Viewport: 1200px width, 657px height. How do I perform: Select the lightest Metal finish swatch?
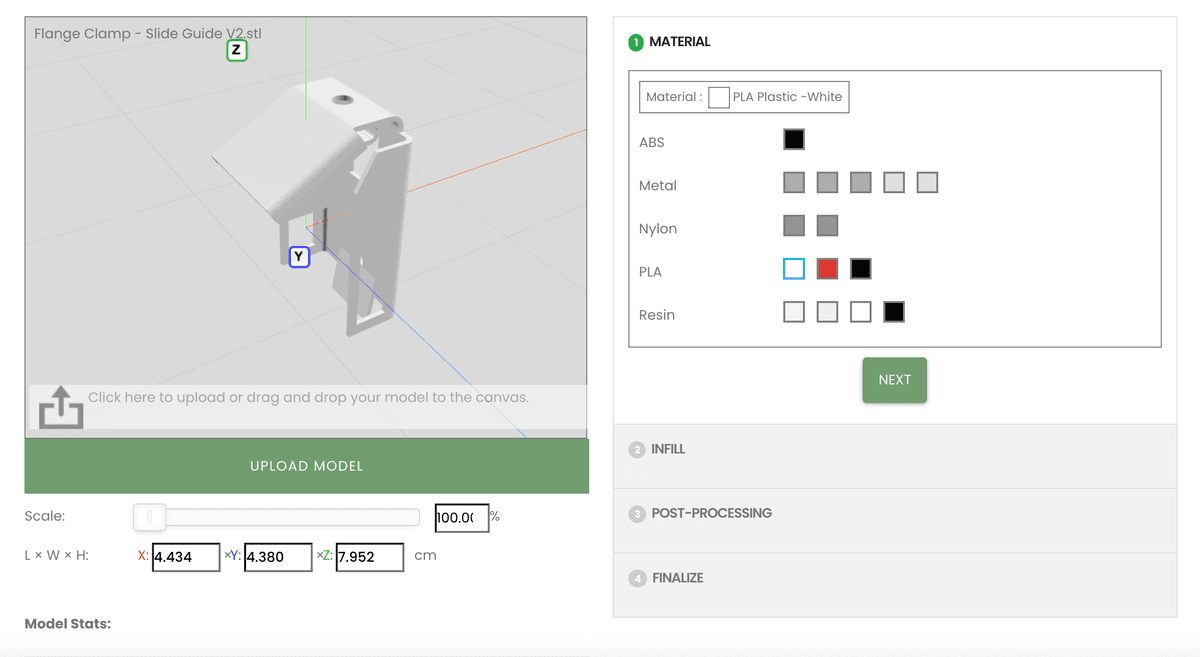[927, 181]
